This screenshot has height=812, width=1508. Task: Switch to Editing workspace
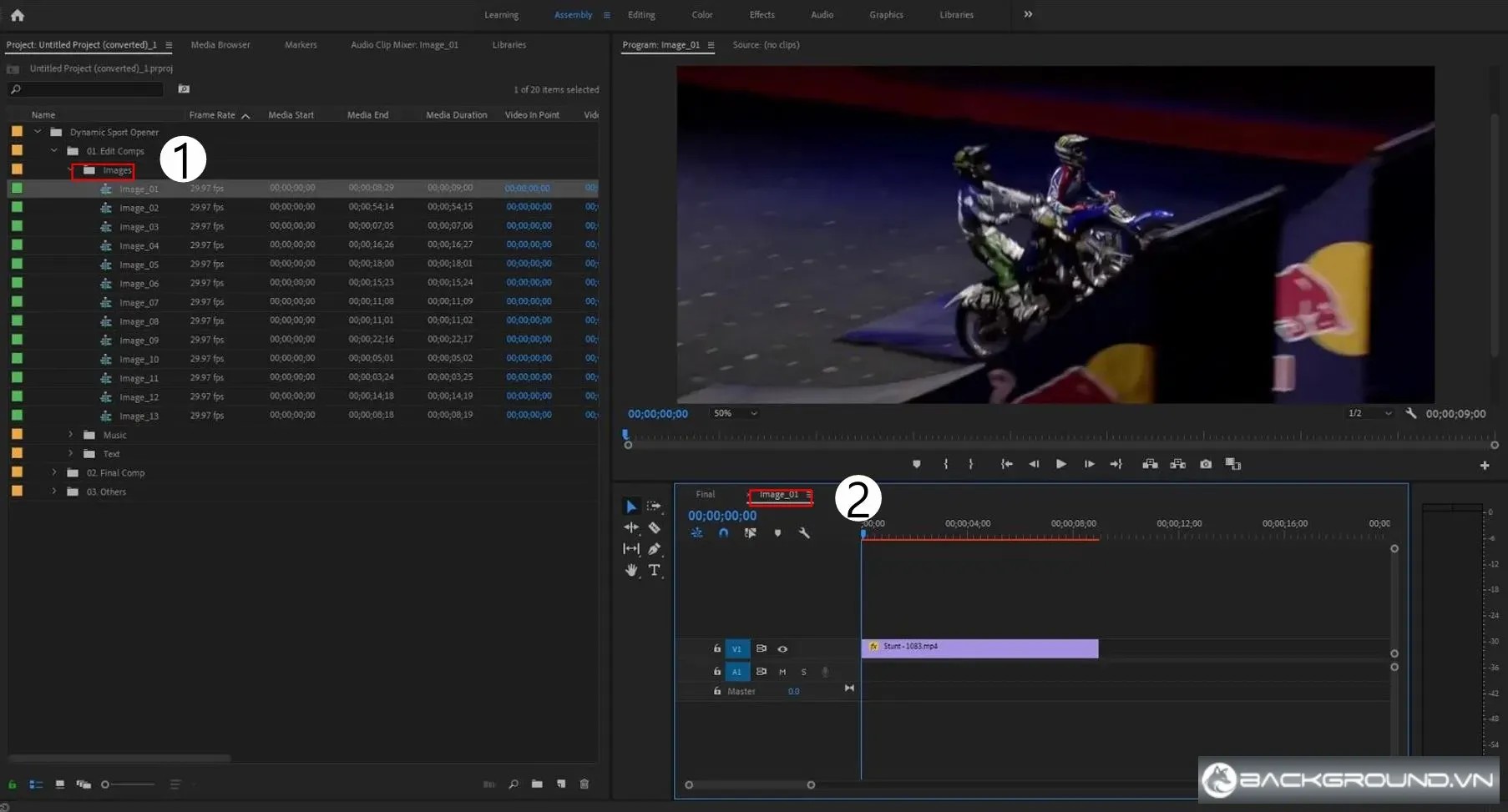pos(641,15)
